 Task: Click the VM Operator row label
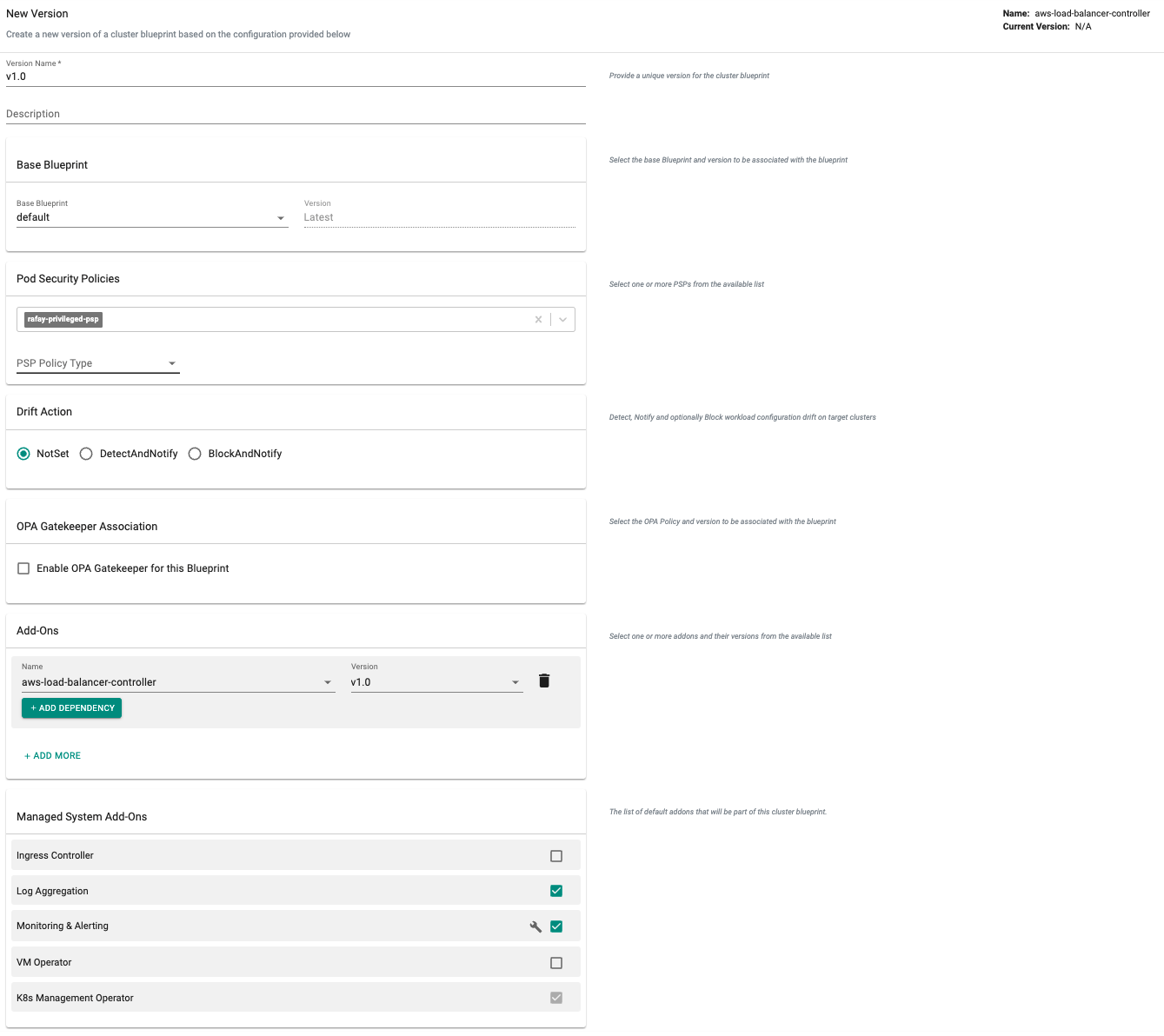(44, 963)
